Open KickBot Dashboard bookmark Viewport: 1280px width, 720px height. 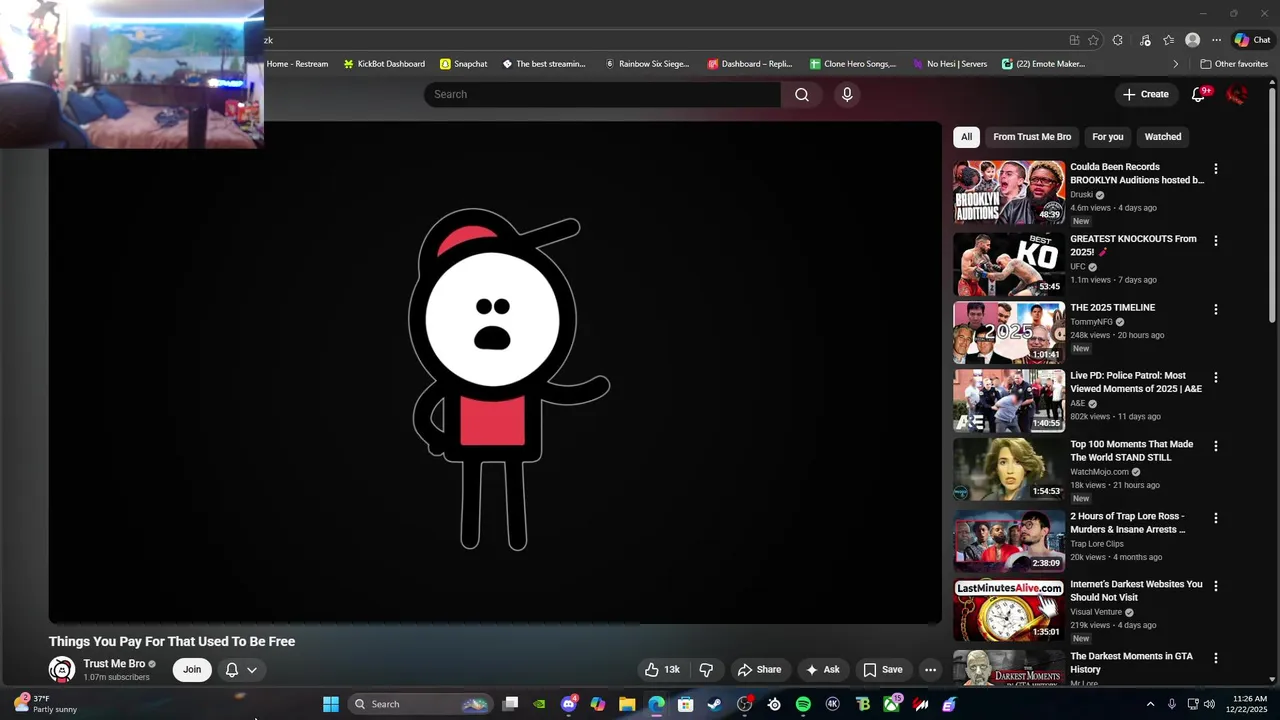[x=384, y=64]
